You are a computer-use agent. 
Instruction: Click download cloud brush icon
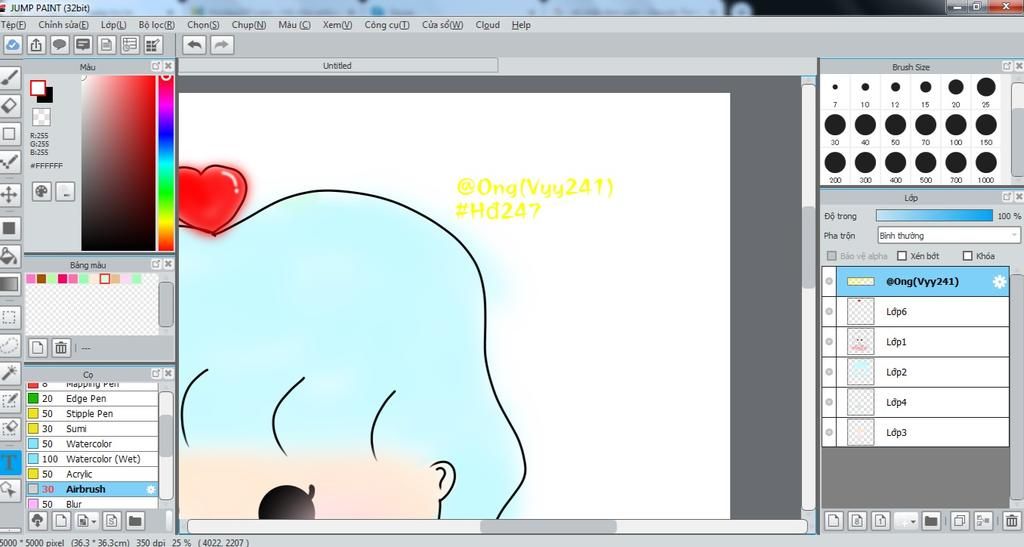coord(37,520)
